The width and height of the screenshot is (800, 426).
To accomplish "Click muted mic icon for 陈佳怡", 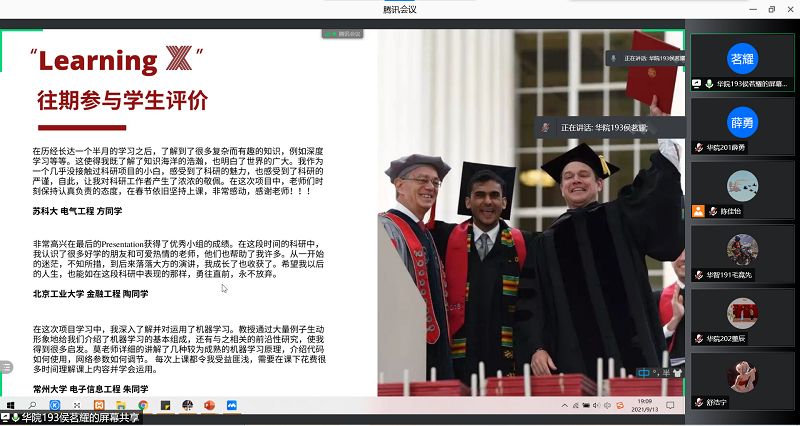I will [x=713, y=211].
